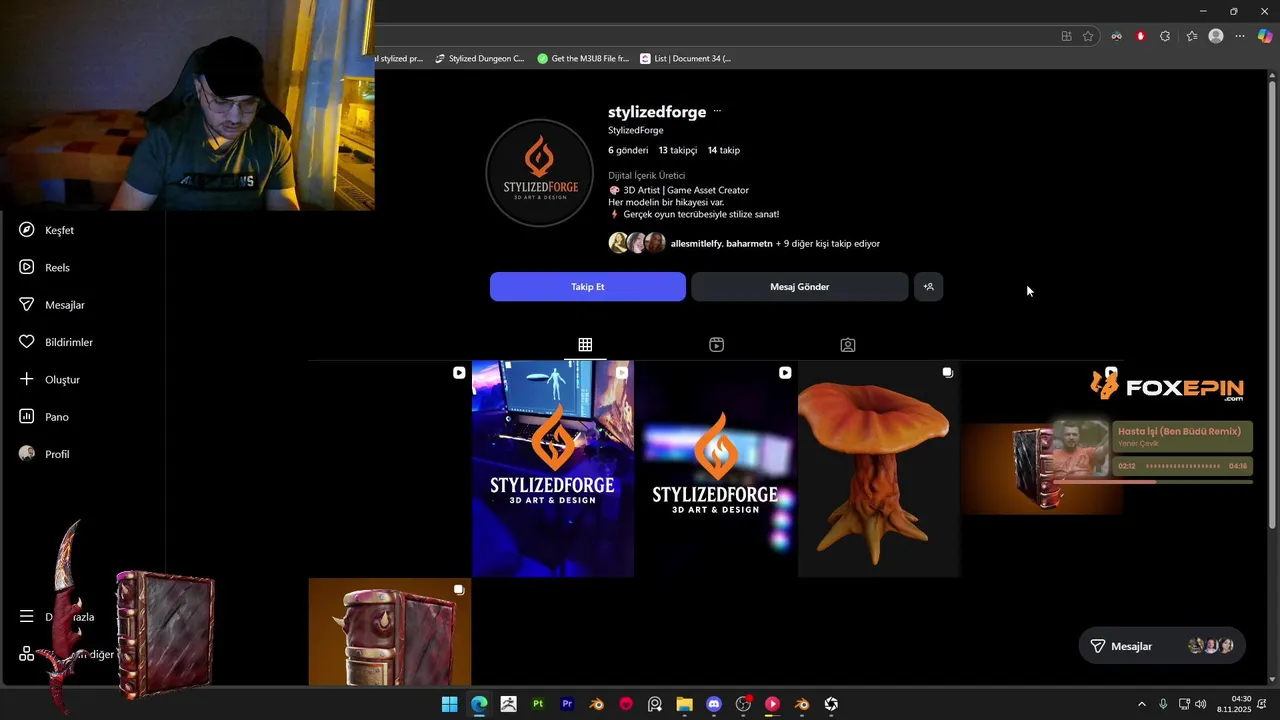Open the 14 takip following list
Viewport: 1280px width, 720px height.
(x=724, y=150)
